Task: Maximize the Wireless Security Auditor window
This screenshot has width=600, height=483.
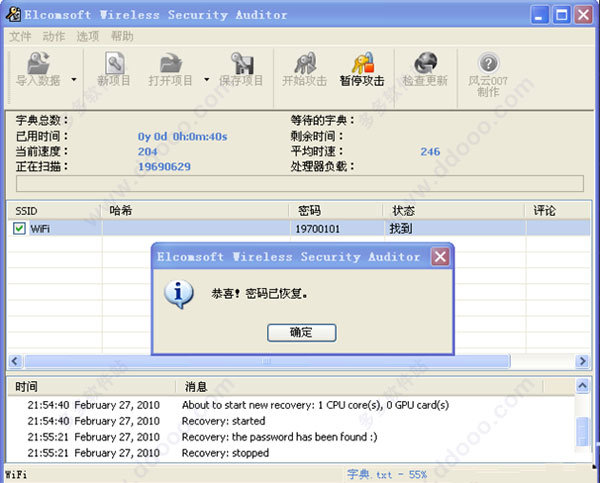Action: pyautogui.click(x=562, y=15)
